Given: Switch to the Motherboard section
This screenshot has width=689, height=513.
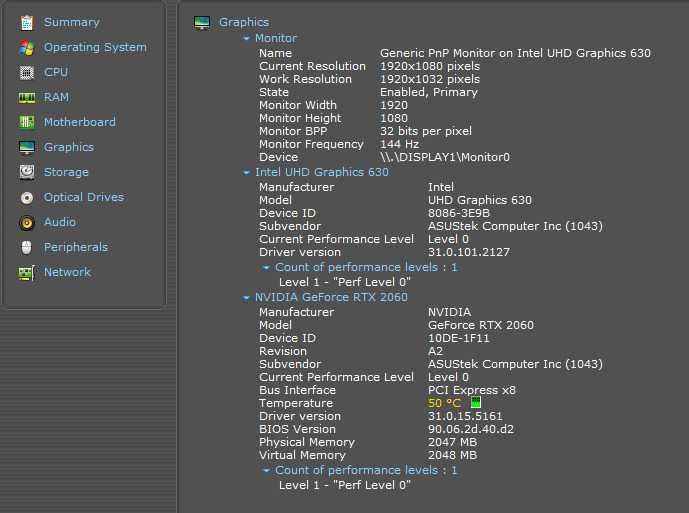Looking at the screenshot, I should point(80,122).
